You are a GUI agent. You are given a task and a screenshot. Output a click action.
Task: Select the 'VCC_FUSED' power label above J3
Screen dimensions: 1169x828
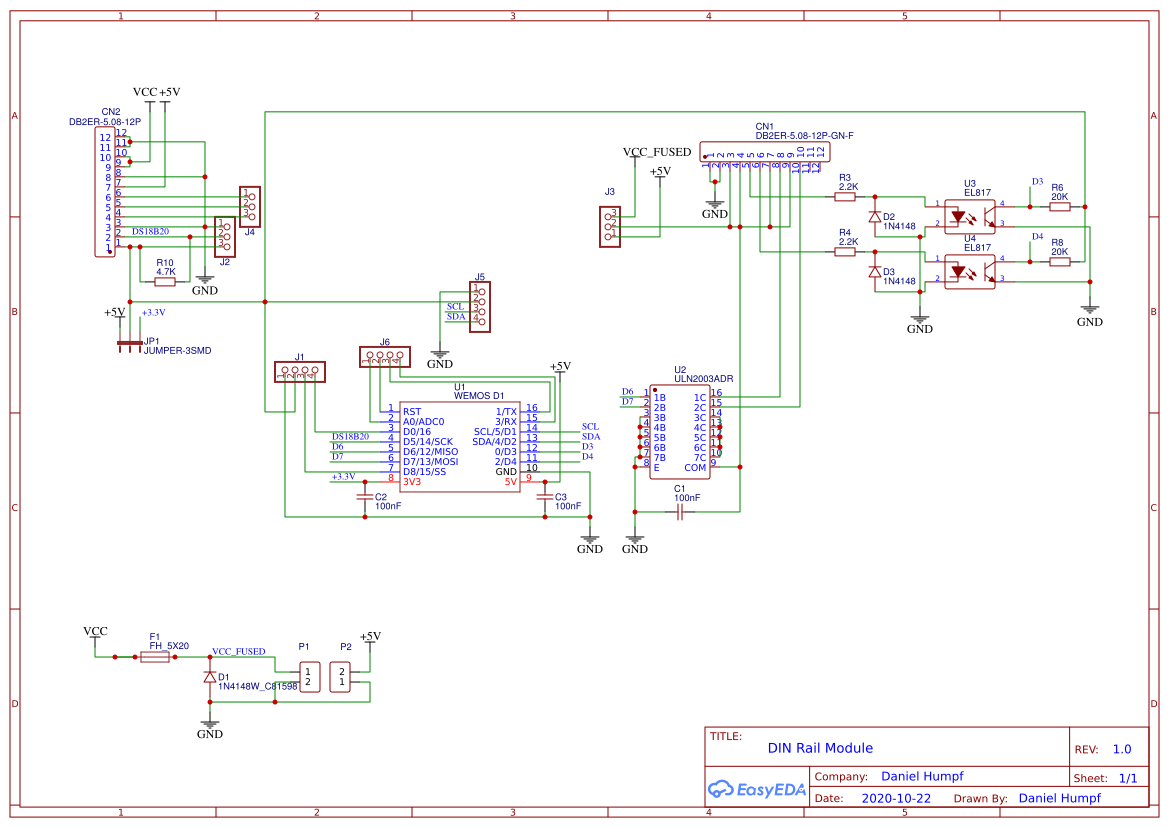[x=657, y=152]
